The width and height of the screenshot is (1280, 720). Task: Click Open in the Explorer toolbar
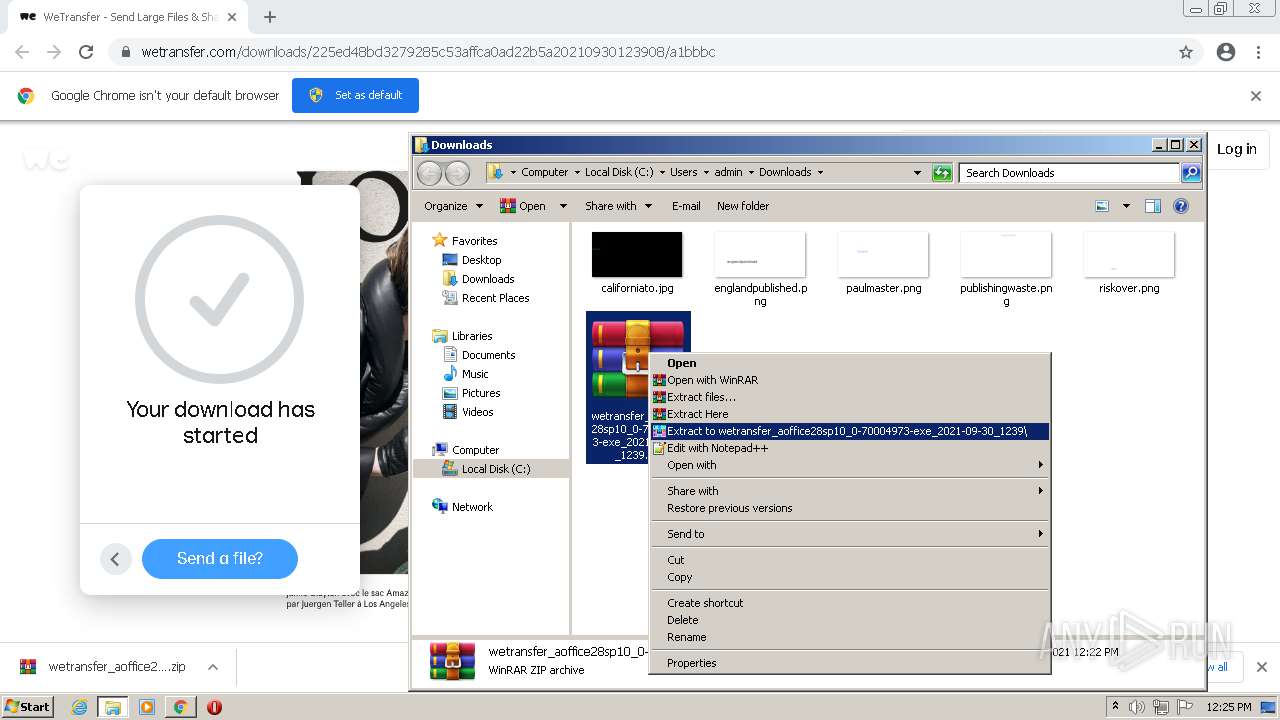tap(524, 206)
